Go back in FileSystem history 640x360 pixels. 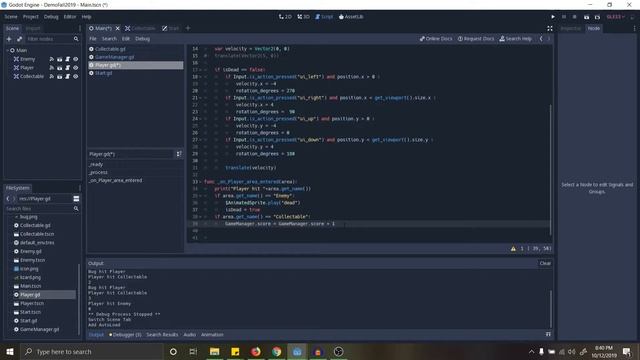8,198
